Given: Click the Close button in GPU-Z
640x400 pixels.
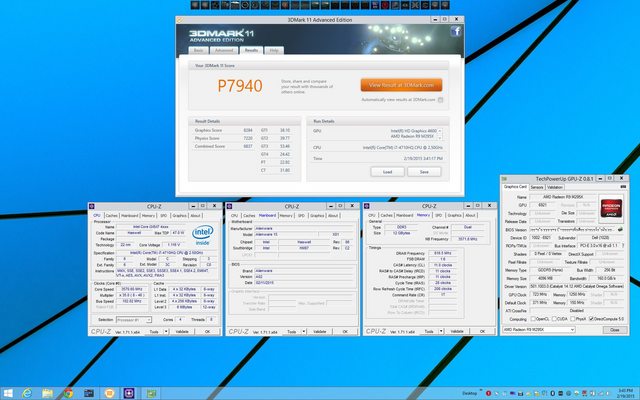Looking at the screenshot, I should [x=615, y=330].
